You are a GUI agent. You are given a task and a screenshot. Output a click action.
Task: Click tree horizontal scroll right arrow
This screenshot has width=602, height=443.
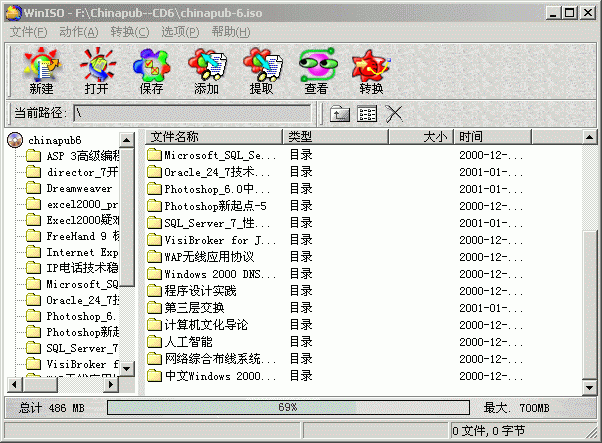[x=111, y=384]
